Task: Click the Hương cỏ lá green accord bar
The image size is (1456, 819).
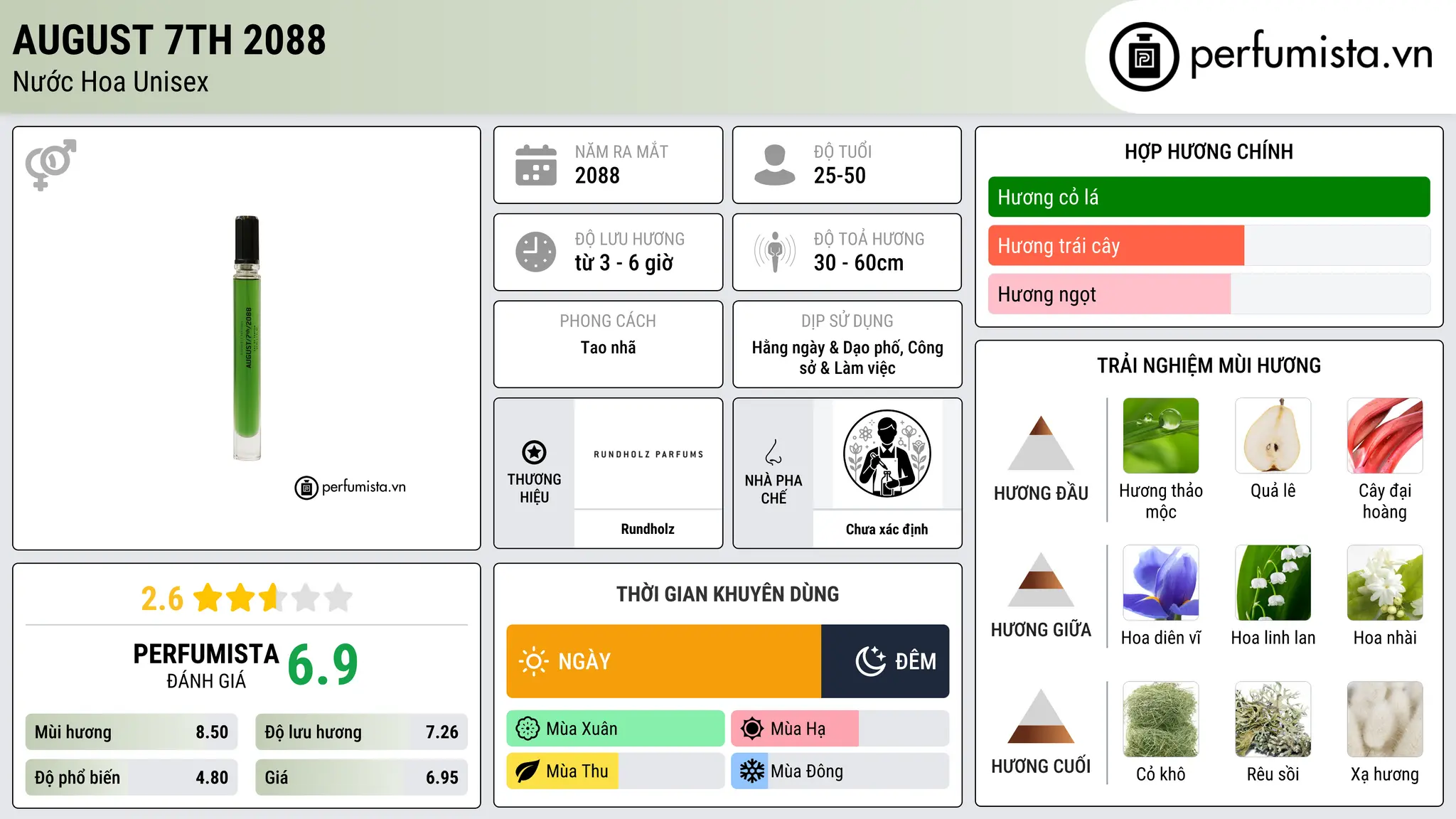Action: 1209,197
